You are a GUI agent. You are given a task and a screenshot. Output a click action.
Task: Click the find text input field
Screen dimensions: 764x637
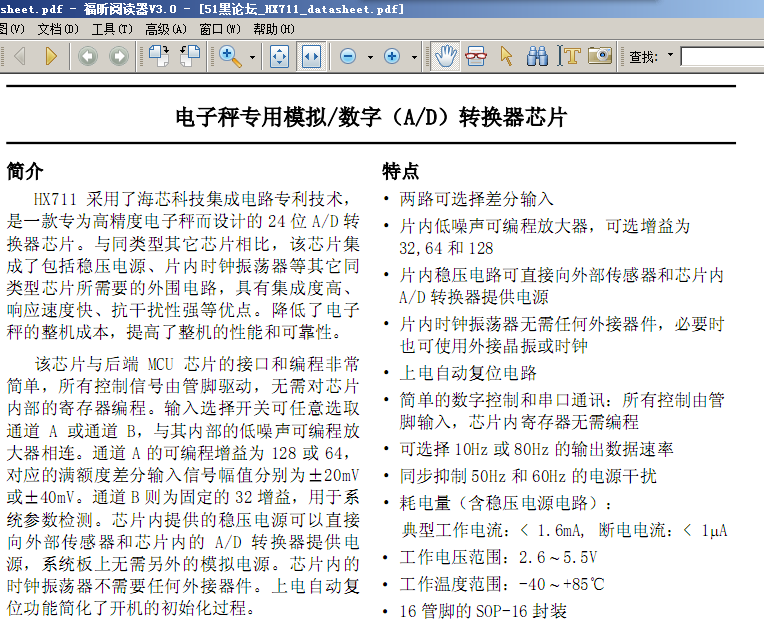[722, 57]
